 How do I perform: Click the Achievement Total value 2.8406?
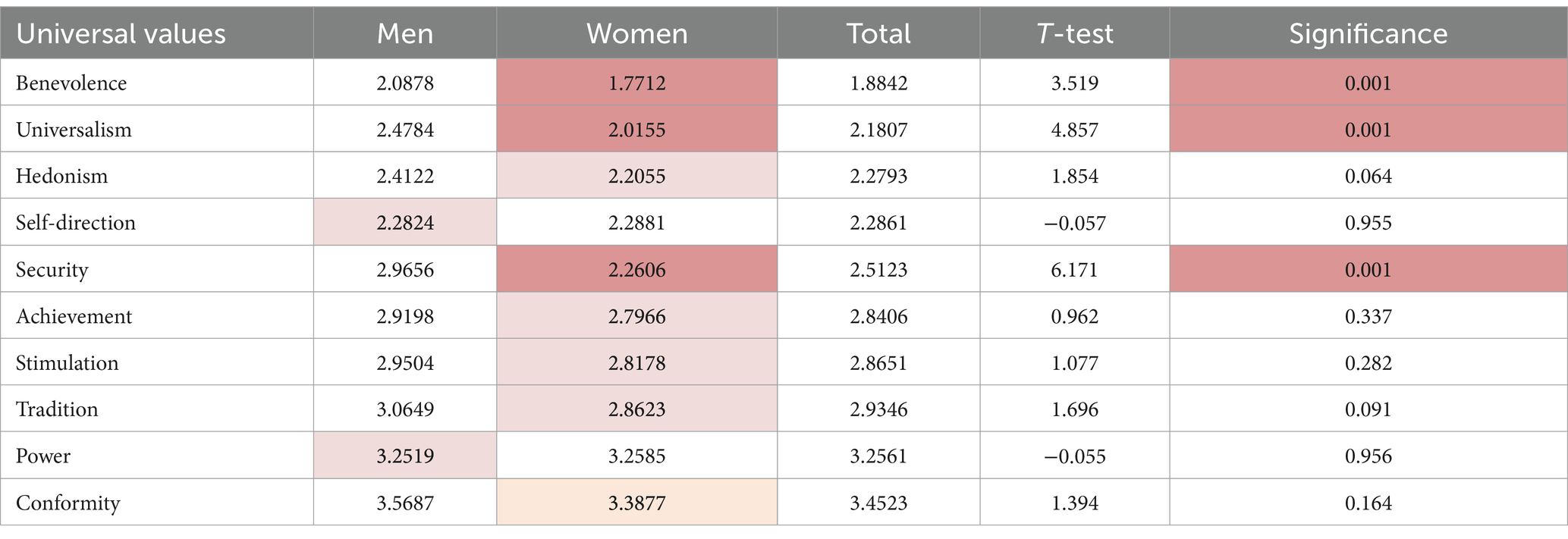tap(878, 316)
